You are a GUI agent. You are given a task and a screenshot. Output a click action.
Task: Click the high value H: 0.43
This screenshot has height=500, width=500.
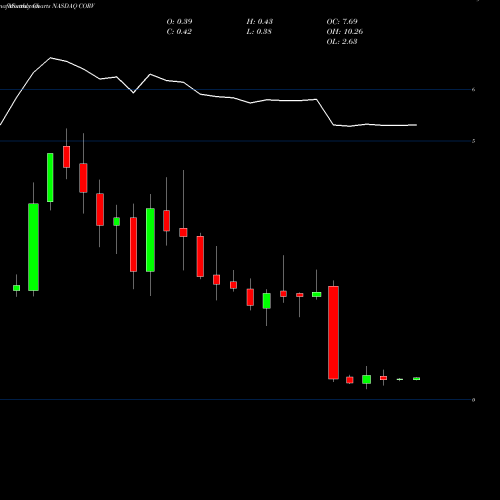259,21
